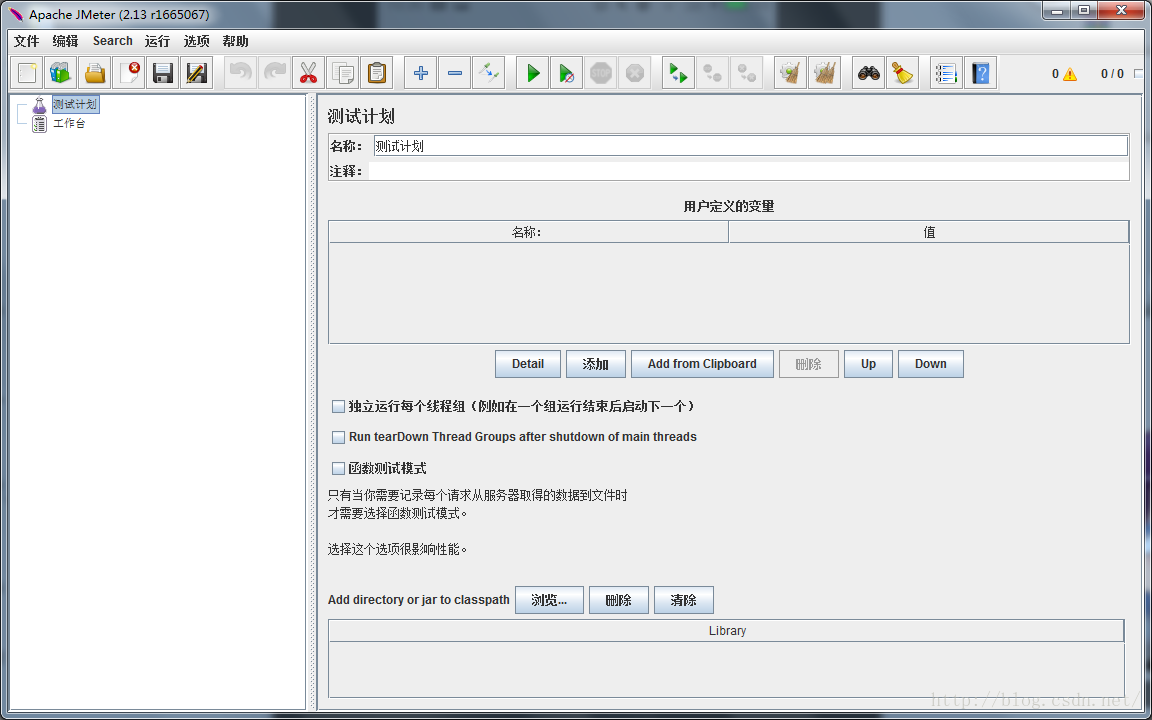1152x720 pixels.
Task: Click the Toggle (enable/disable) arrows icon
Action: (489, 73)
